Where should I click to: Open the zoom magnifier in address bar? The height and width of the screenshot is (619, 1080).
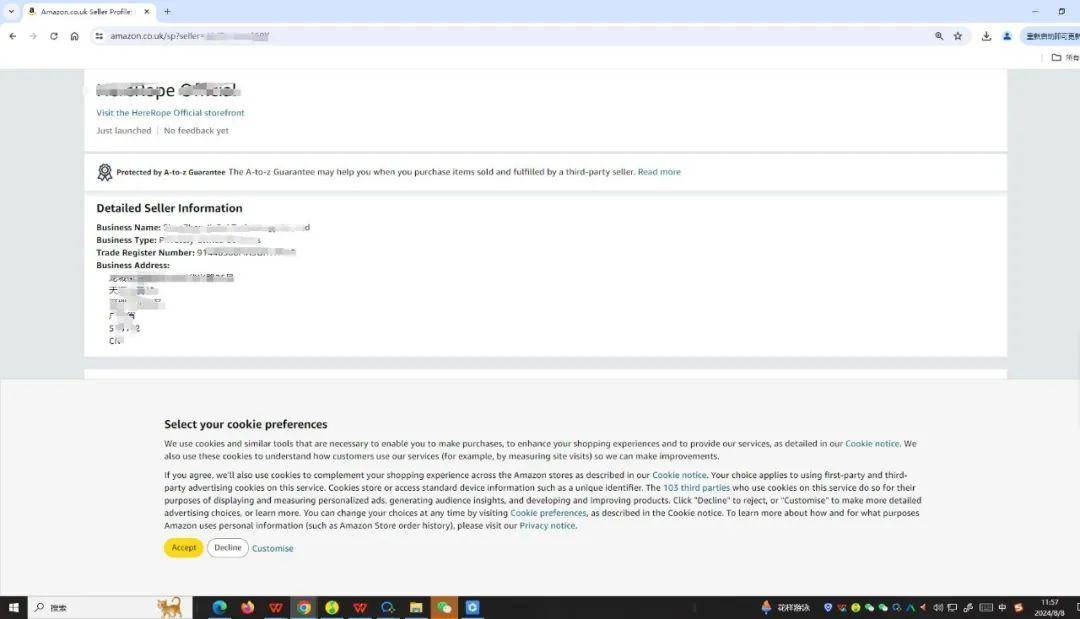pyautogui.click(x=939, y=36)
